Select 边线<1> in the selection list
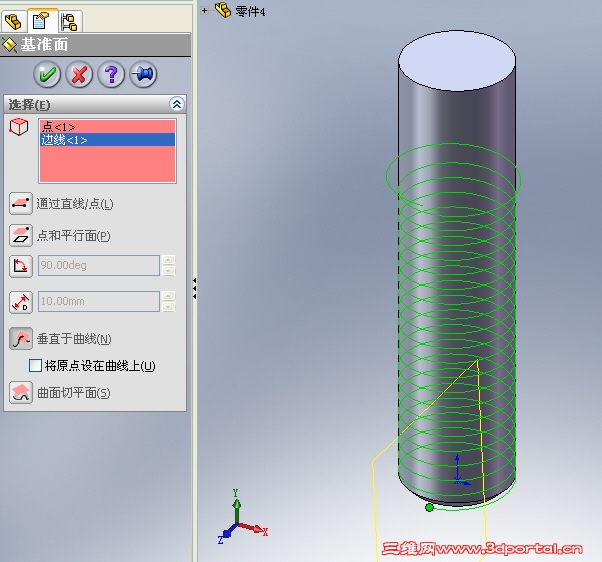The height and width of the screenshot is (562, 602). 107,140
